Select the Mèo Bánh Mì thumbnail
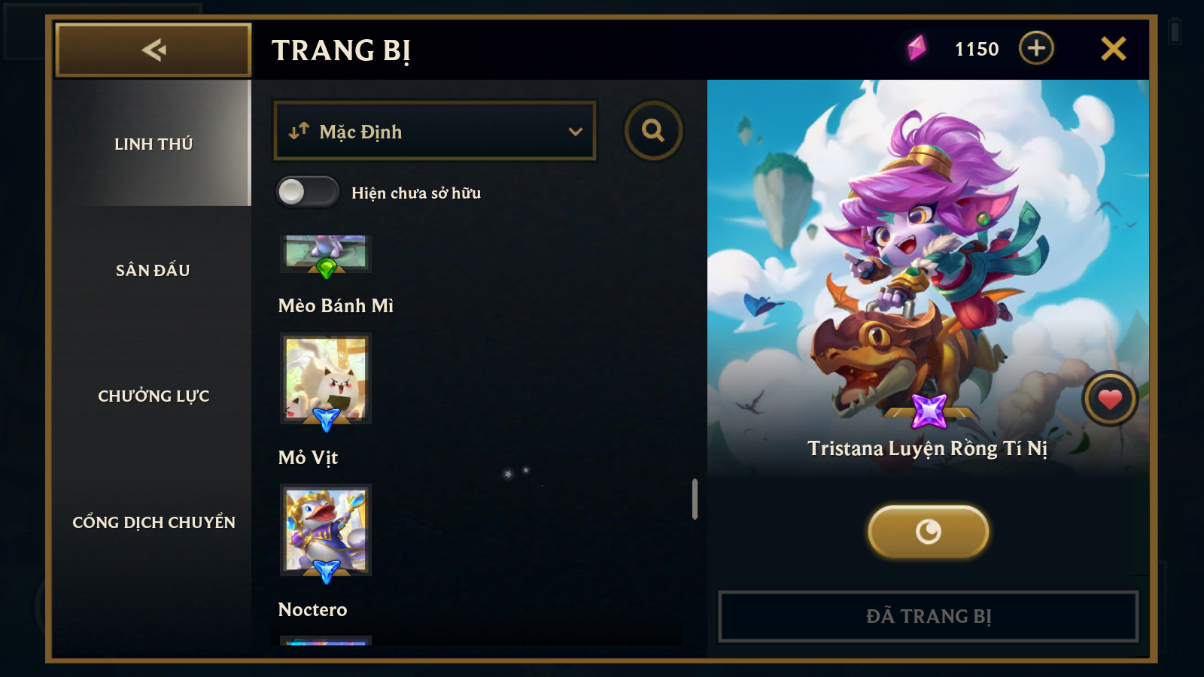This screenshot has width=1204, height=677. [326, 378]
